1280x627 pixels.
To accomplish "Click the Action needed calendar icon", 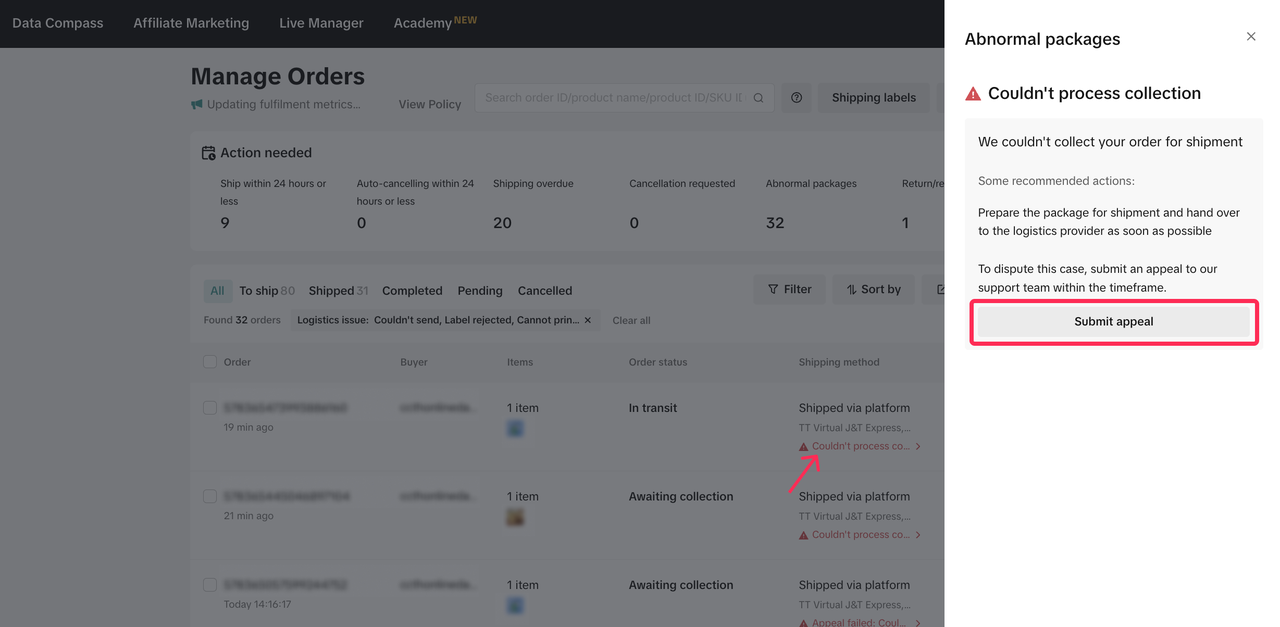I will (x=208, y=153).
